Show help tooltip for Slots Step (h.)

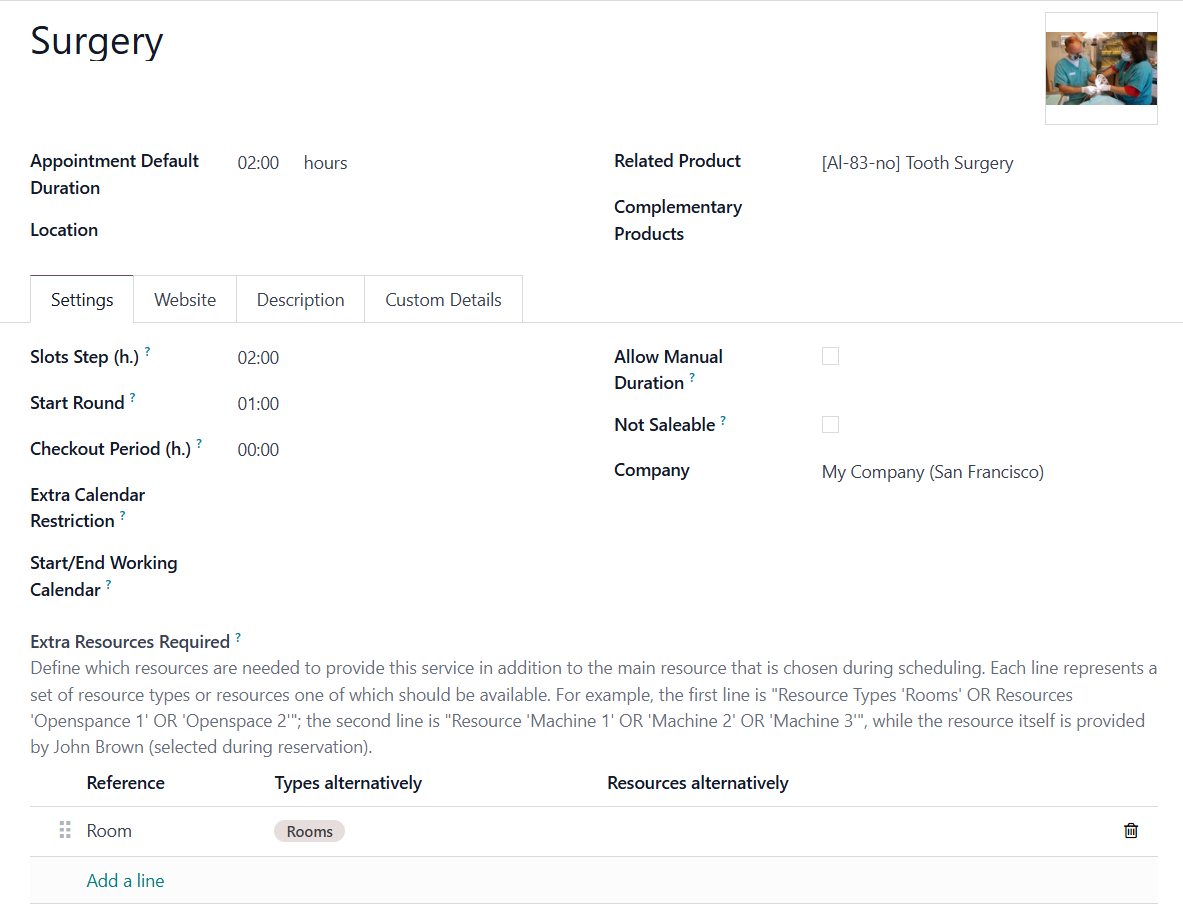tap(148, 351)
